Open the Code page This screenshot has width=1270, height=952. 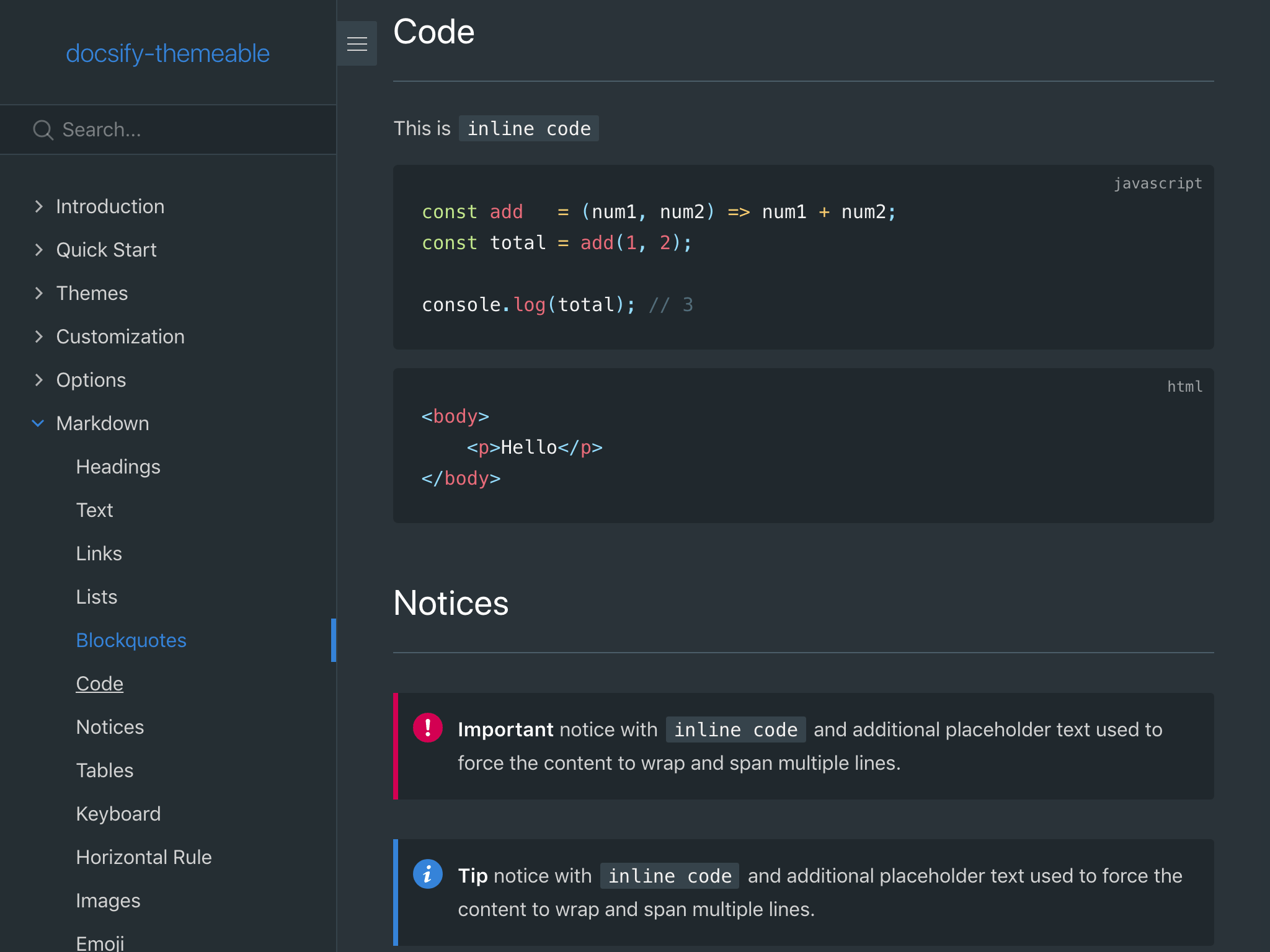[100, 684]
